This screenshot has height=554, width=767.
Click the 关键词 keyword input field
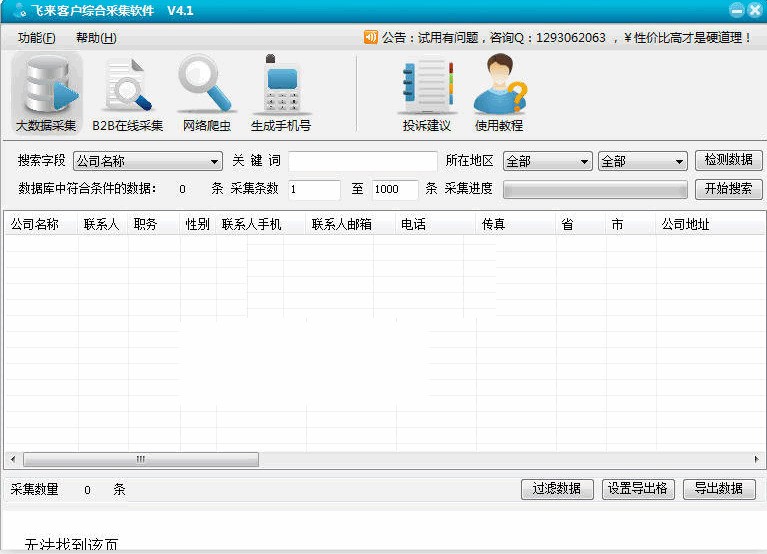point(362,161)
